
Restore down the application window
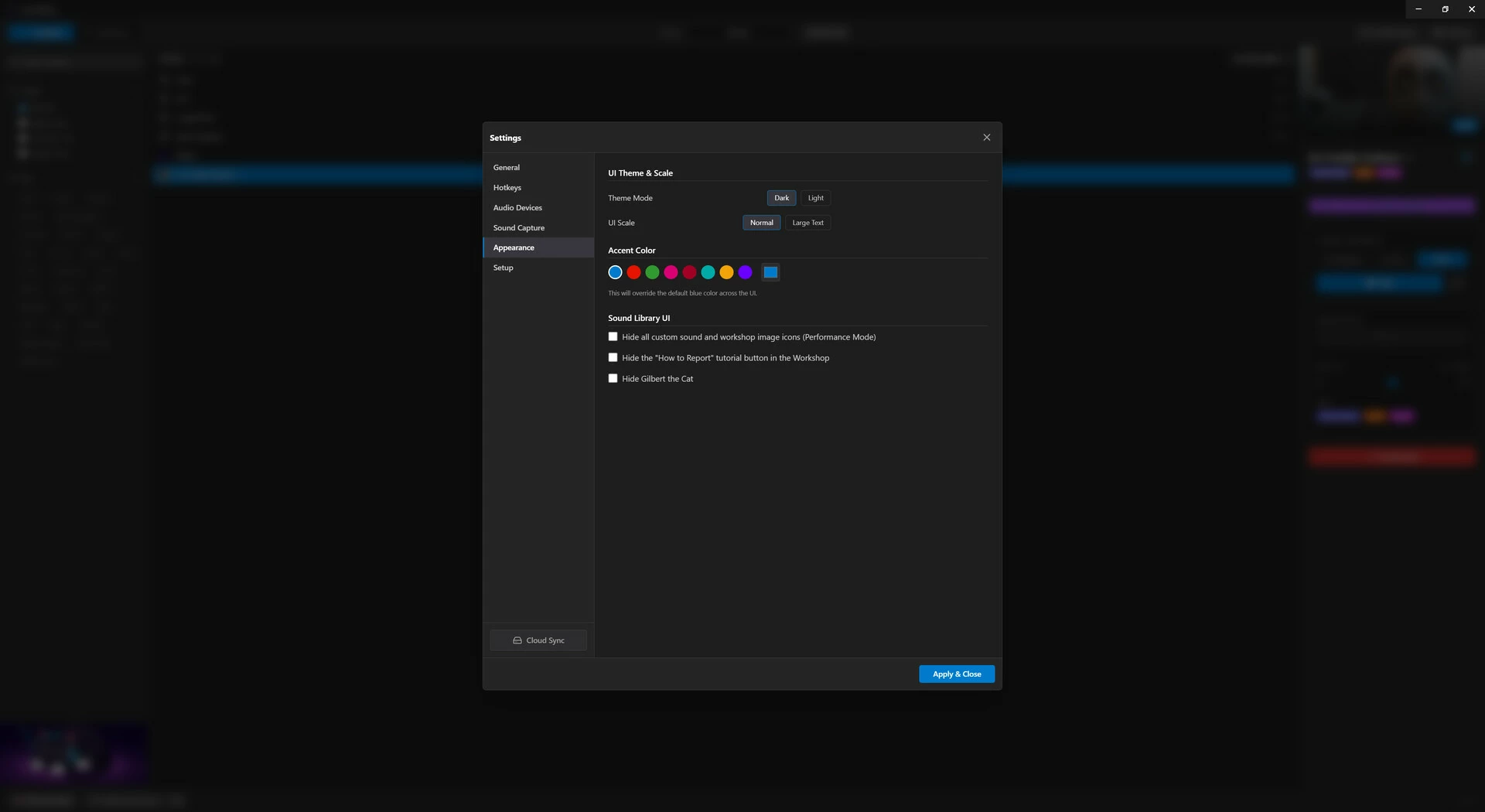click(x=1445, y=9)
